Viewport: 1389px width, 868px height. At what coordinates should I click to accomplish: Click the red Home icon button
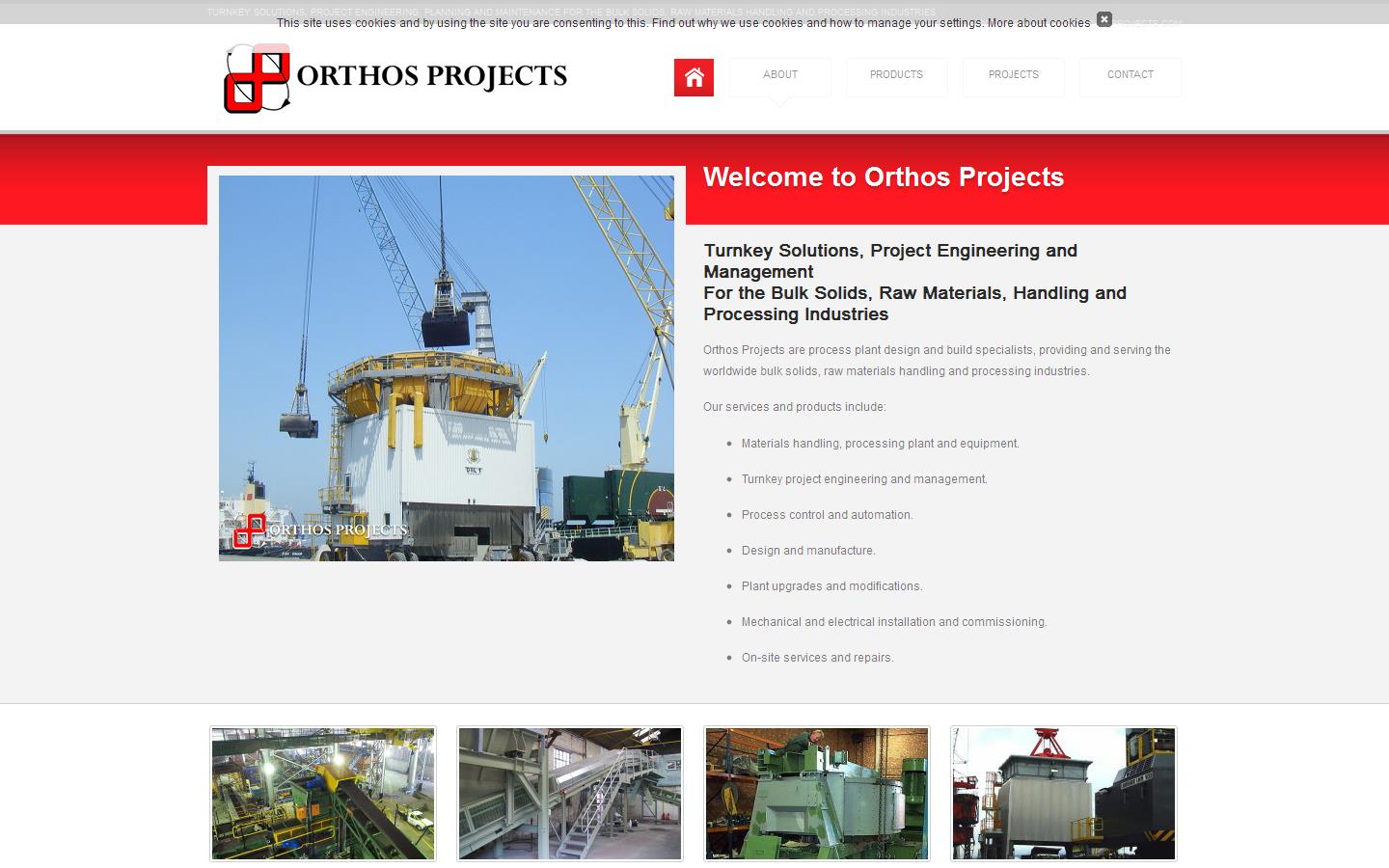point(694,78)
